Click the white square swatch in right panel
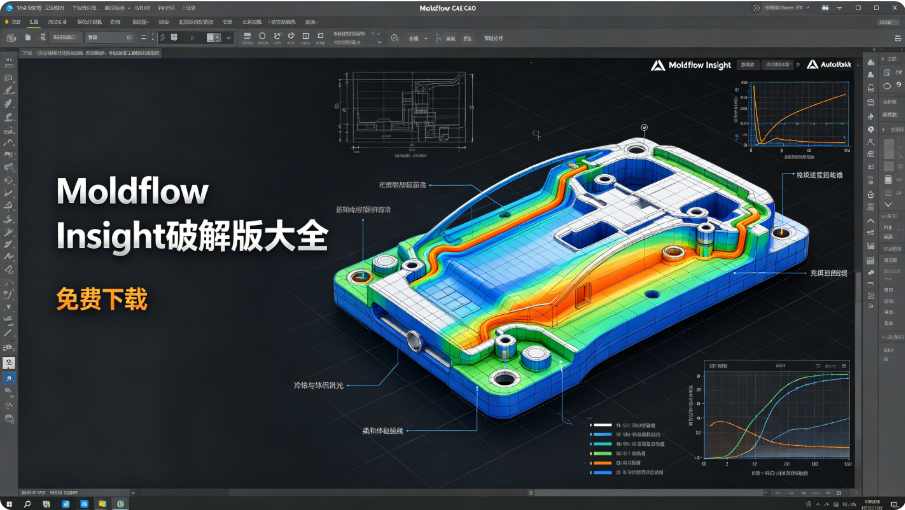Screen dimensions: 905x510 coord(888,180)
